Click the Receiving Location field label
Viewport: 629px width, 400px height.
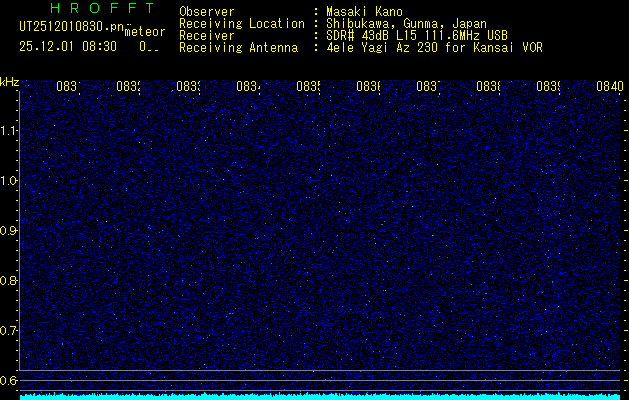[x=241, y=23]
